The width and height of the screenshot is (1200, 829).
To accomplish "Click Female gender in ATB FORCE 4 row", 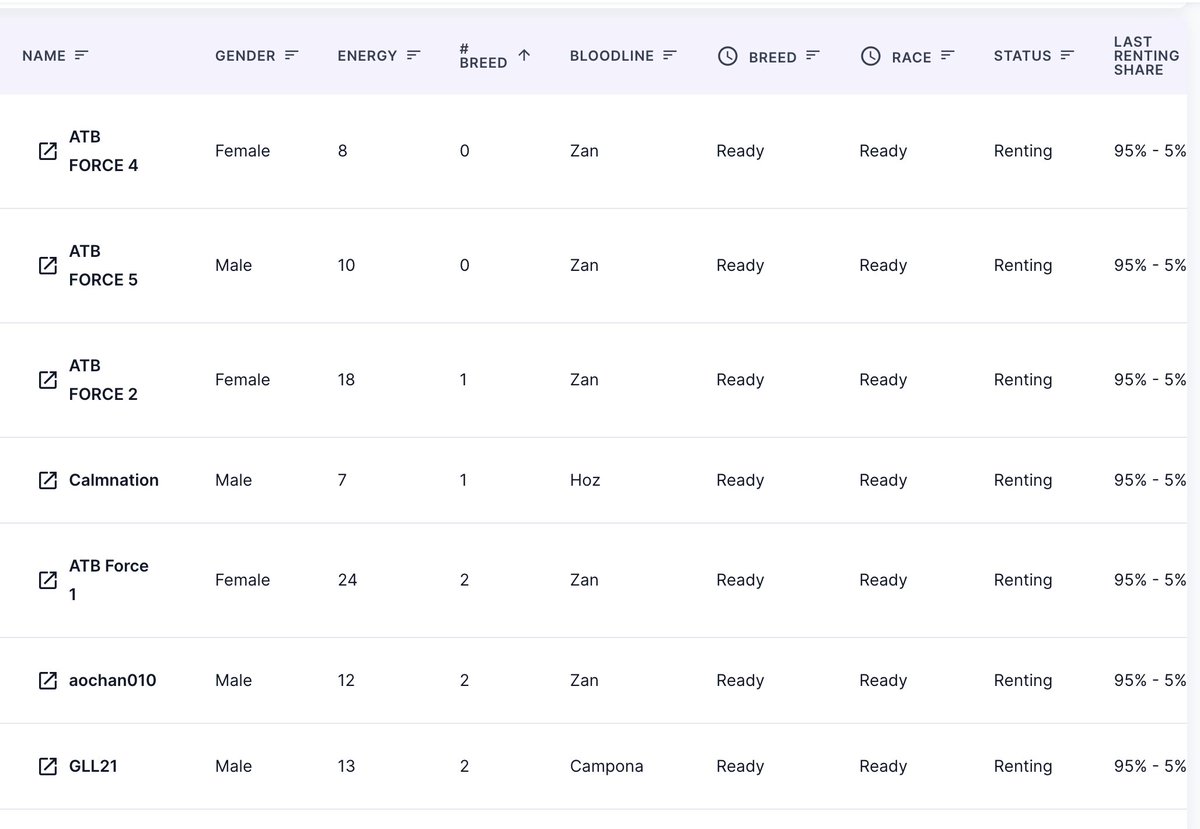I will tap(242, 151).
